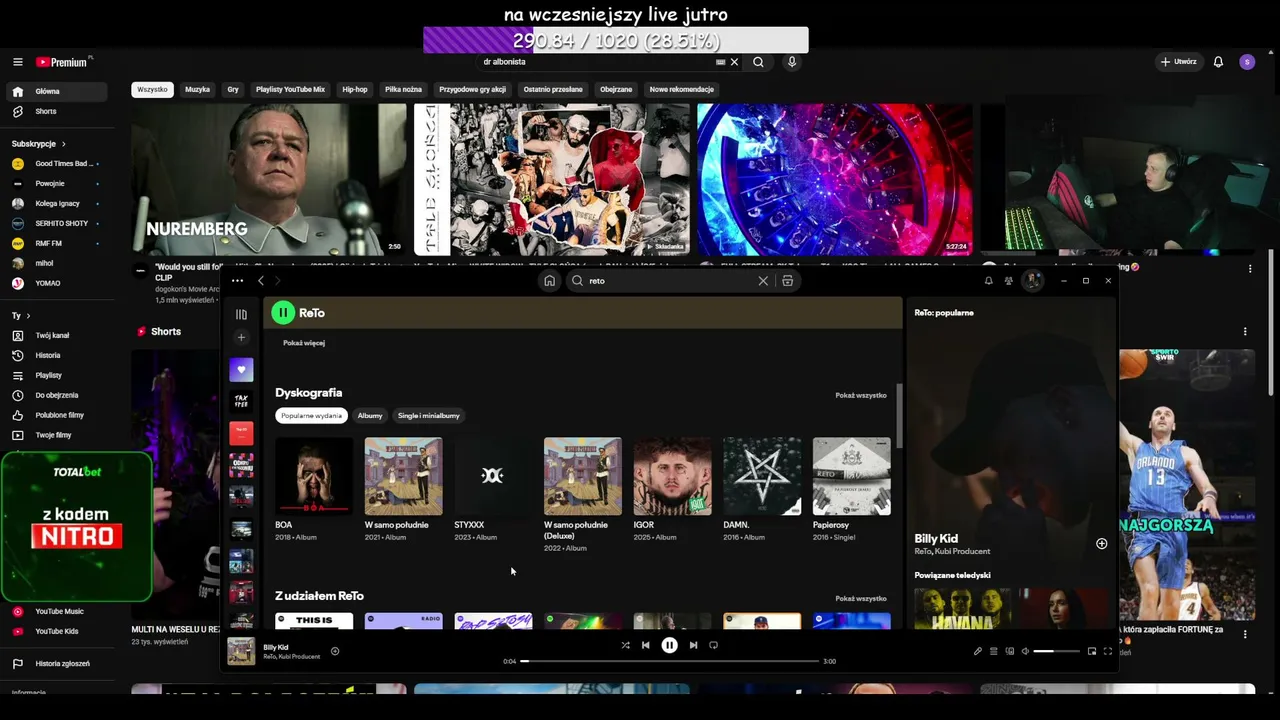Viewport: 1280px width, 720px height.
Task: Mute Spotify with the volume speaker icon
Action: [1025, 651]
